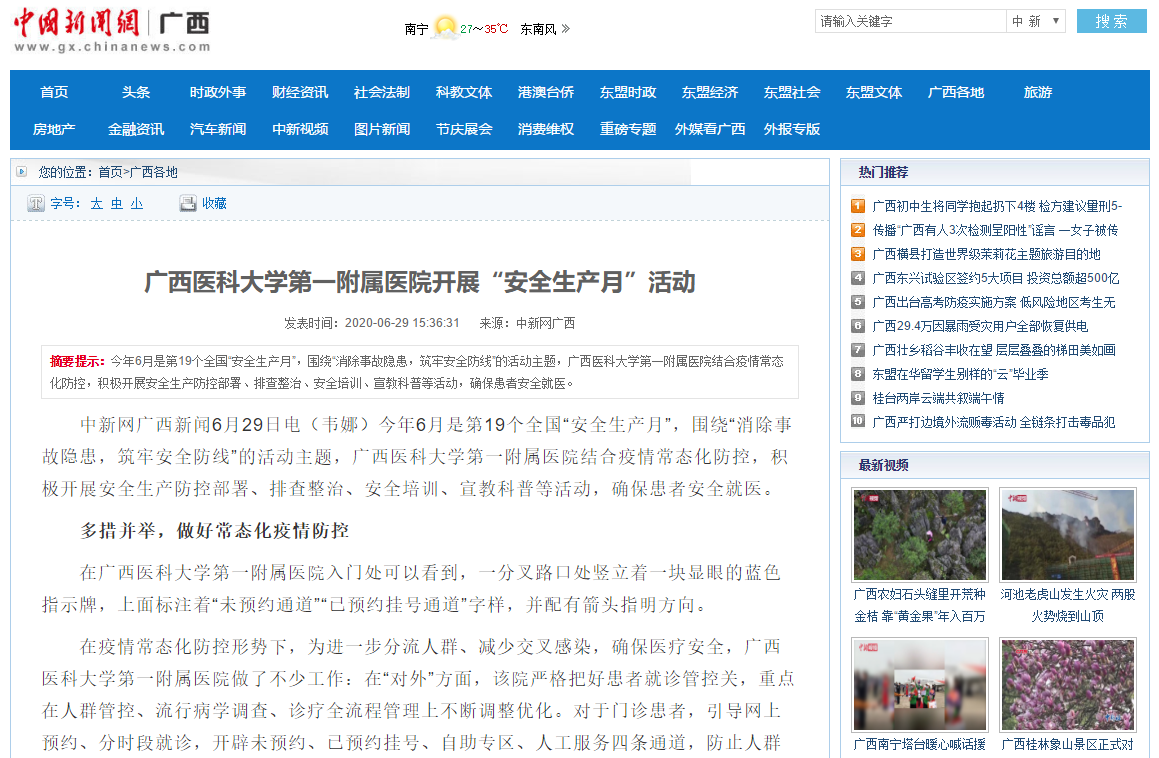Set font size to 大
The width and height of the screenshot is (1159, 758).
pyautogui.click(x=97, y=203)
